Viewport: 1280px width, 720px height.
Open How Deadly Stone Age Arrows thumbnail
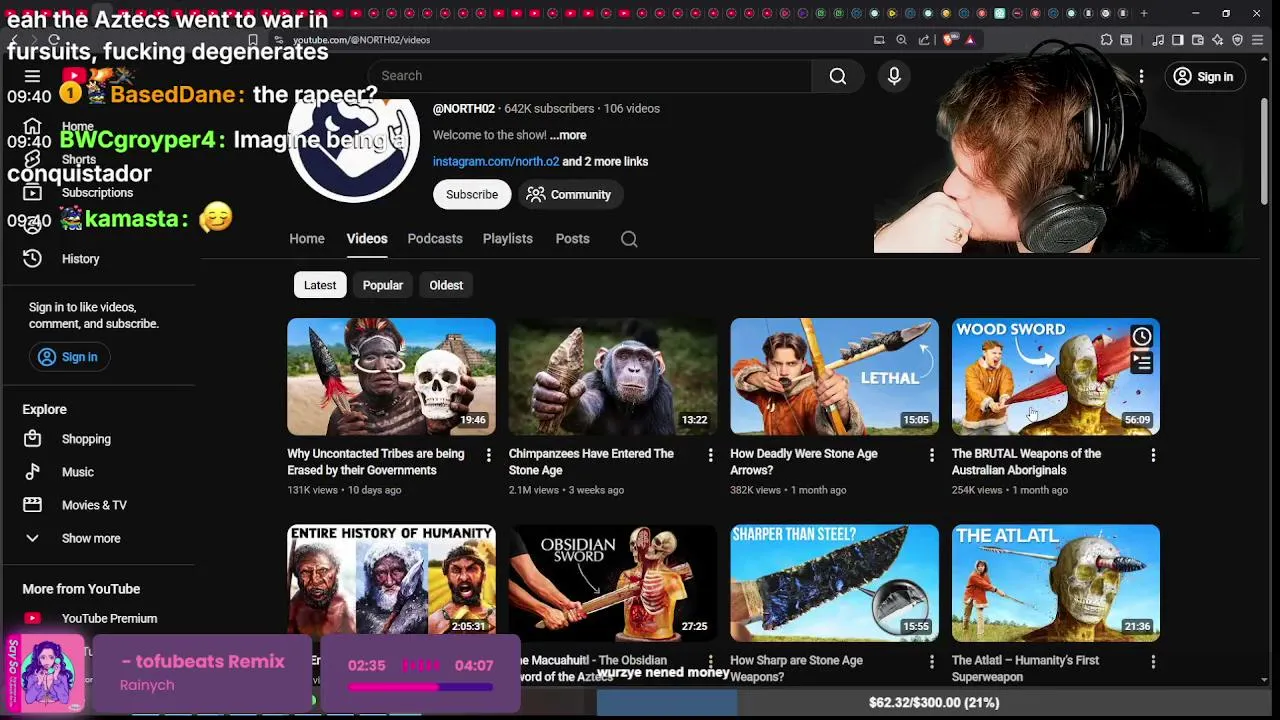(x=834, y=376)
